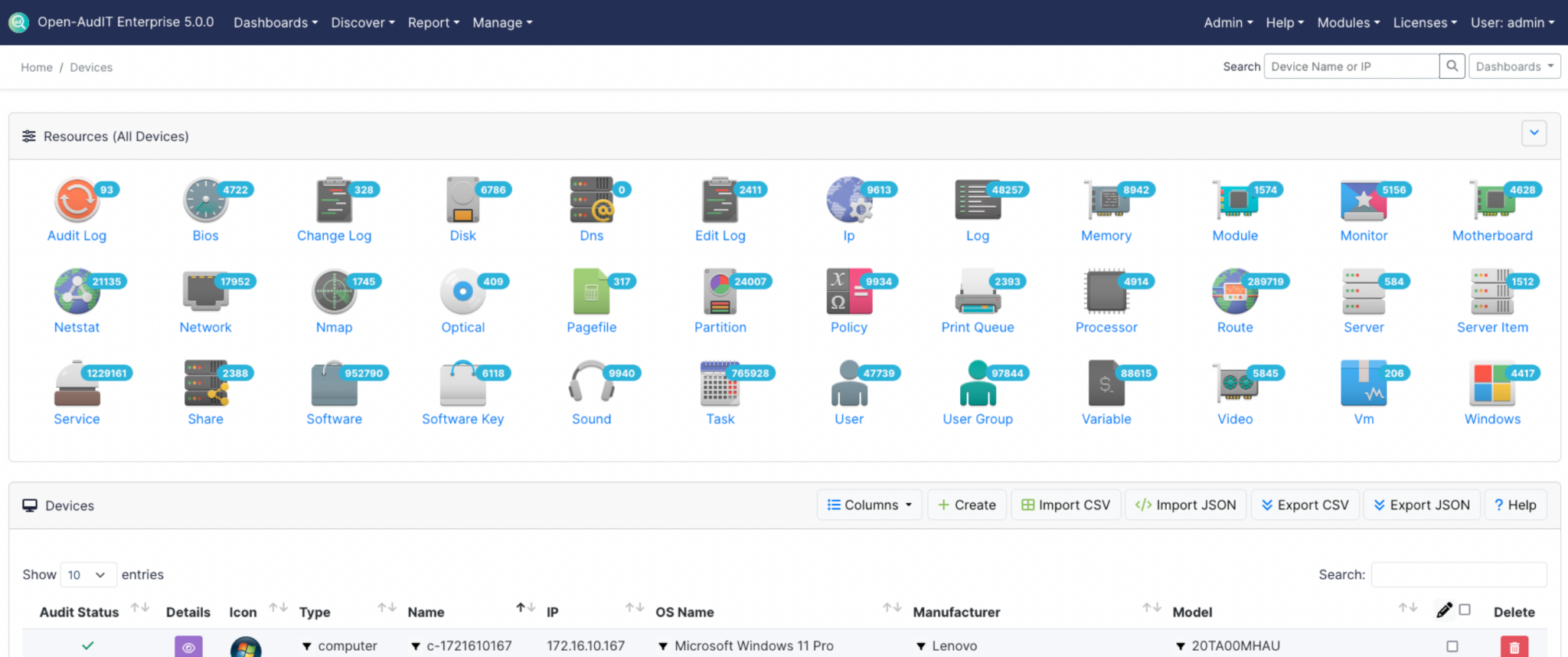Open the Motherboard resource icon
The image size is (1568, 657).
1491,199
